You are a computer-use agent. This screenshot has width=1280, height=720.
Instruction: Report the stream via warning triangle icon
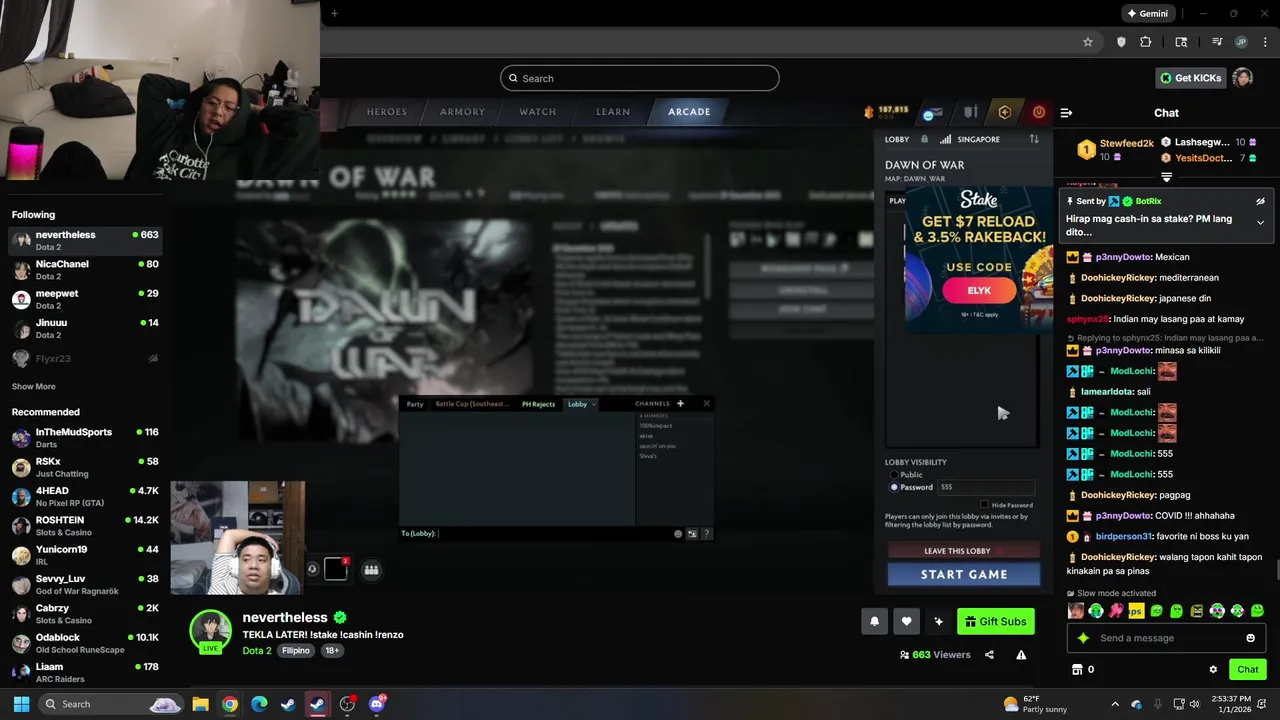point(1021,655)
